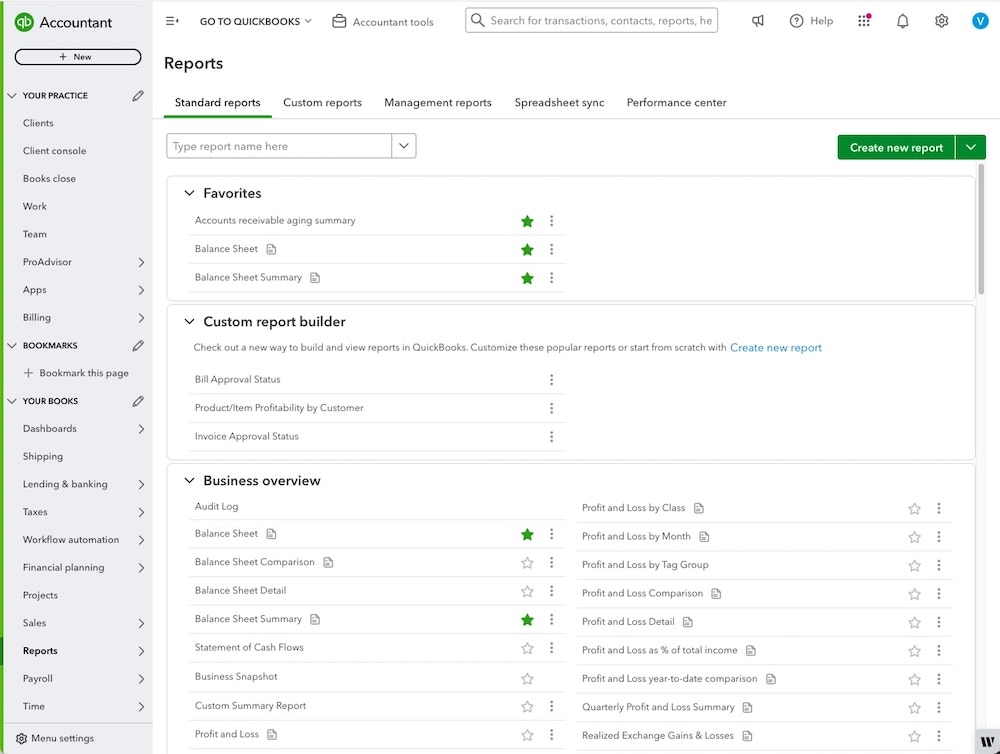Open the apps grid icon

(863, 19)
